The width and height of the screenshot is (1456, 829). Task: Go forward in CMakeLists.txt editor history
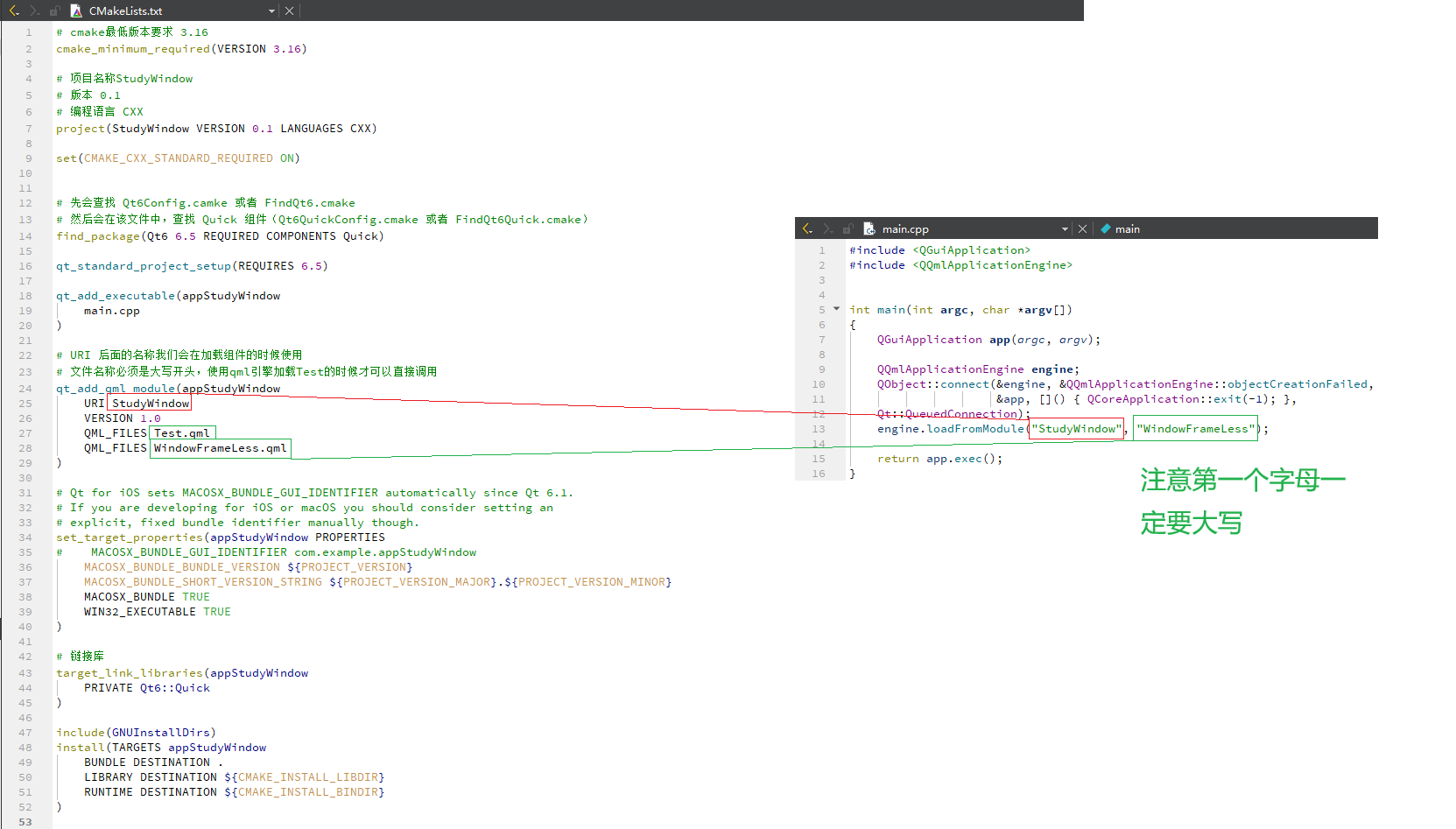[x=34, y=11]
